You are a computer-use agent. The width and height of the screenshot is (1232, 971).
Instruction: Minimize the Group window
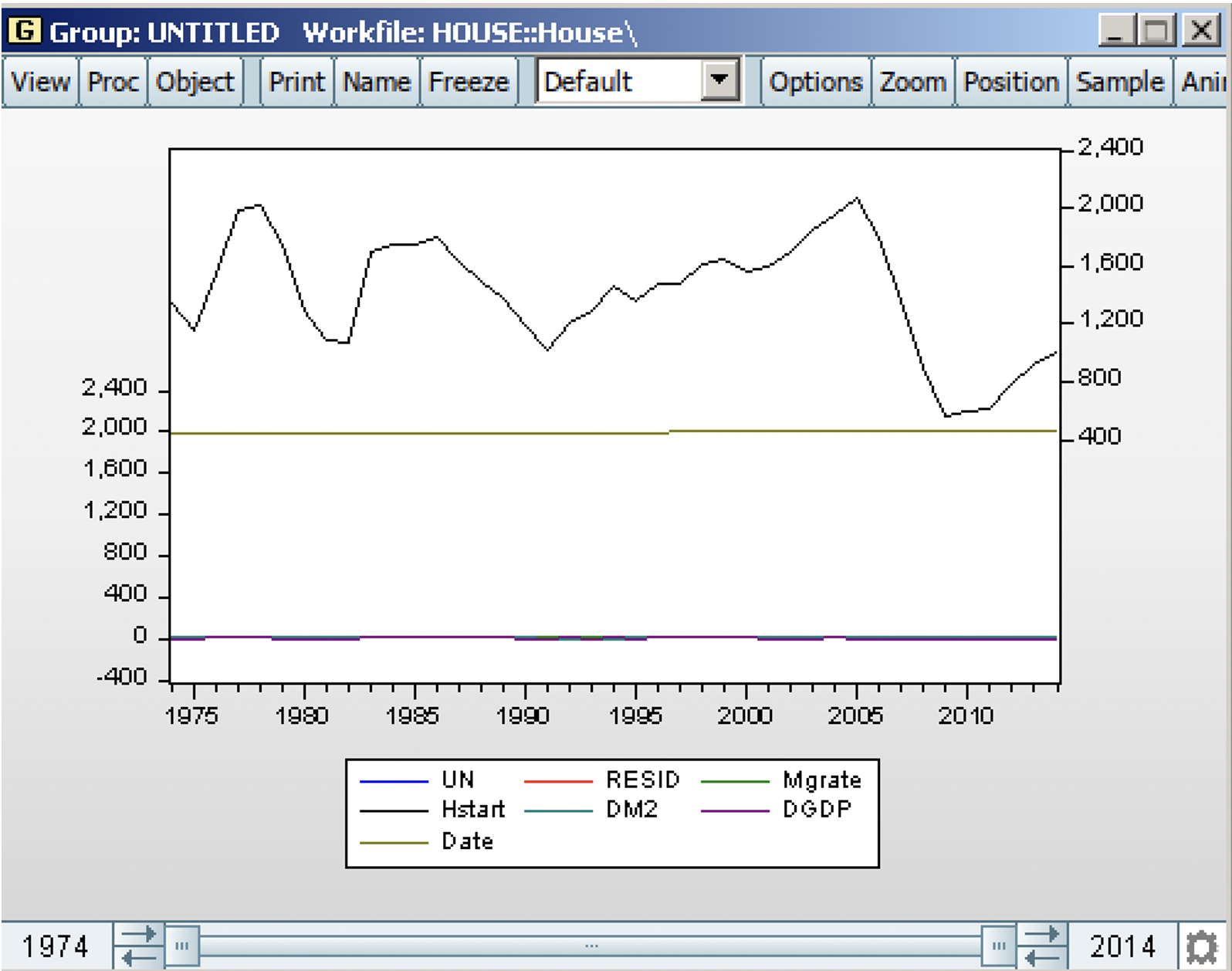[x=1116, y=31]
